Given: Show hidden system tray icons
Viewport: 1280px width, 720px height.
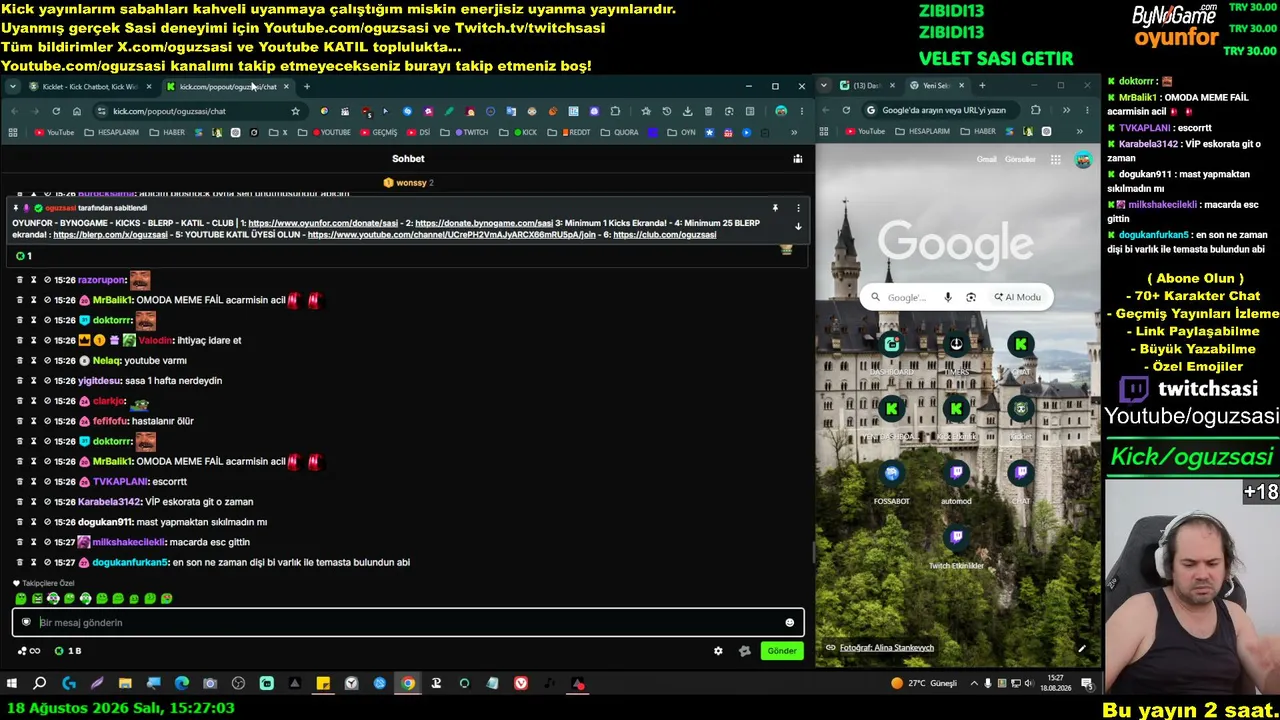Looking at the screenshot, I should click(974, 684).
